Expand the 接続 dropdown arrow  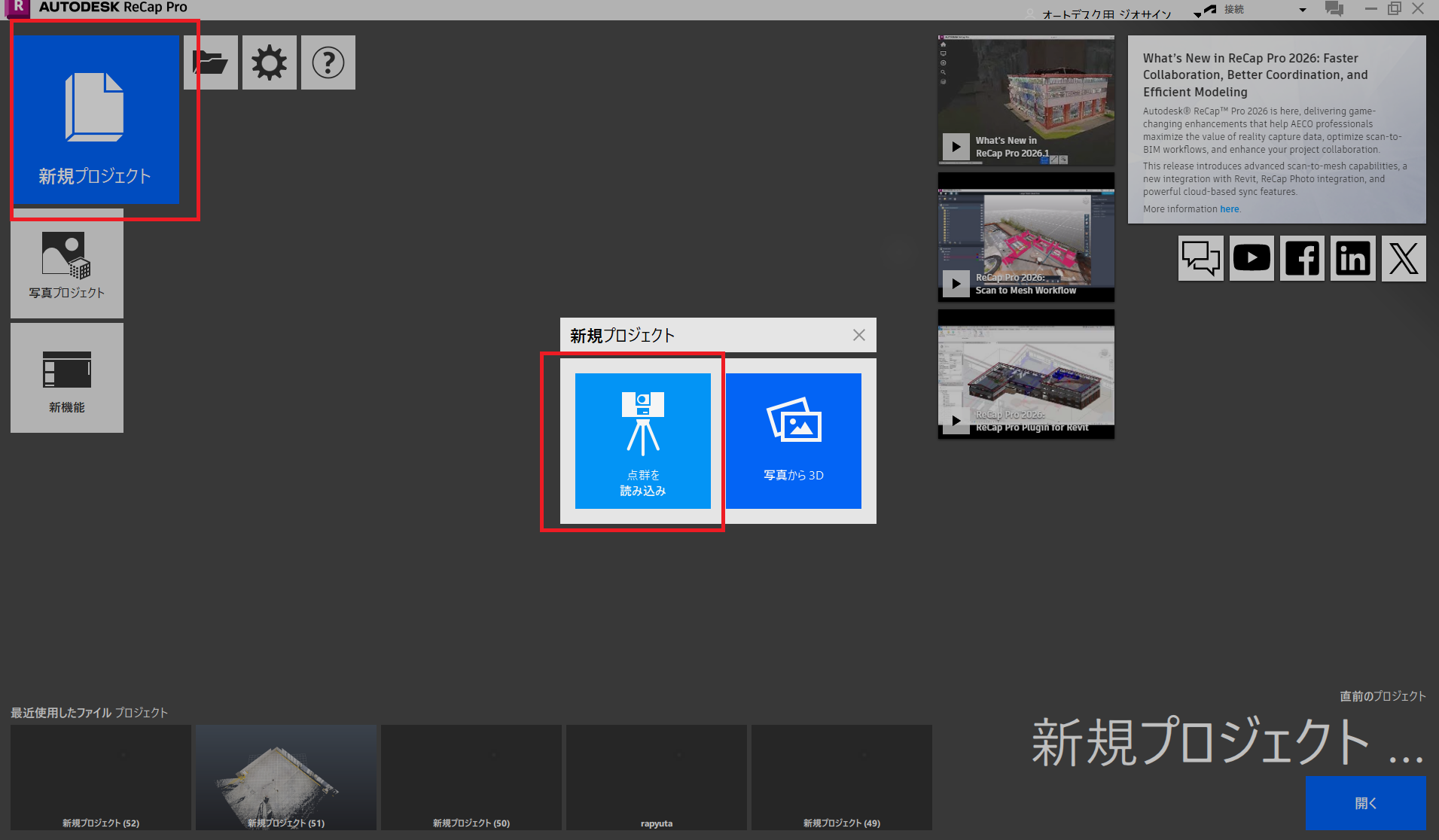click(1303, 10)
